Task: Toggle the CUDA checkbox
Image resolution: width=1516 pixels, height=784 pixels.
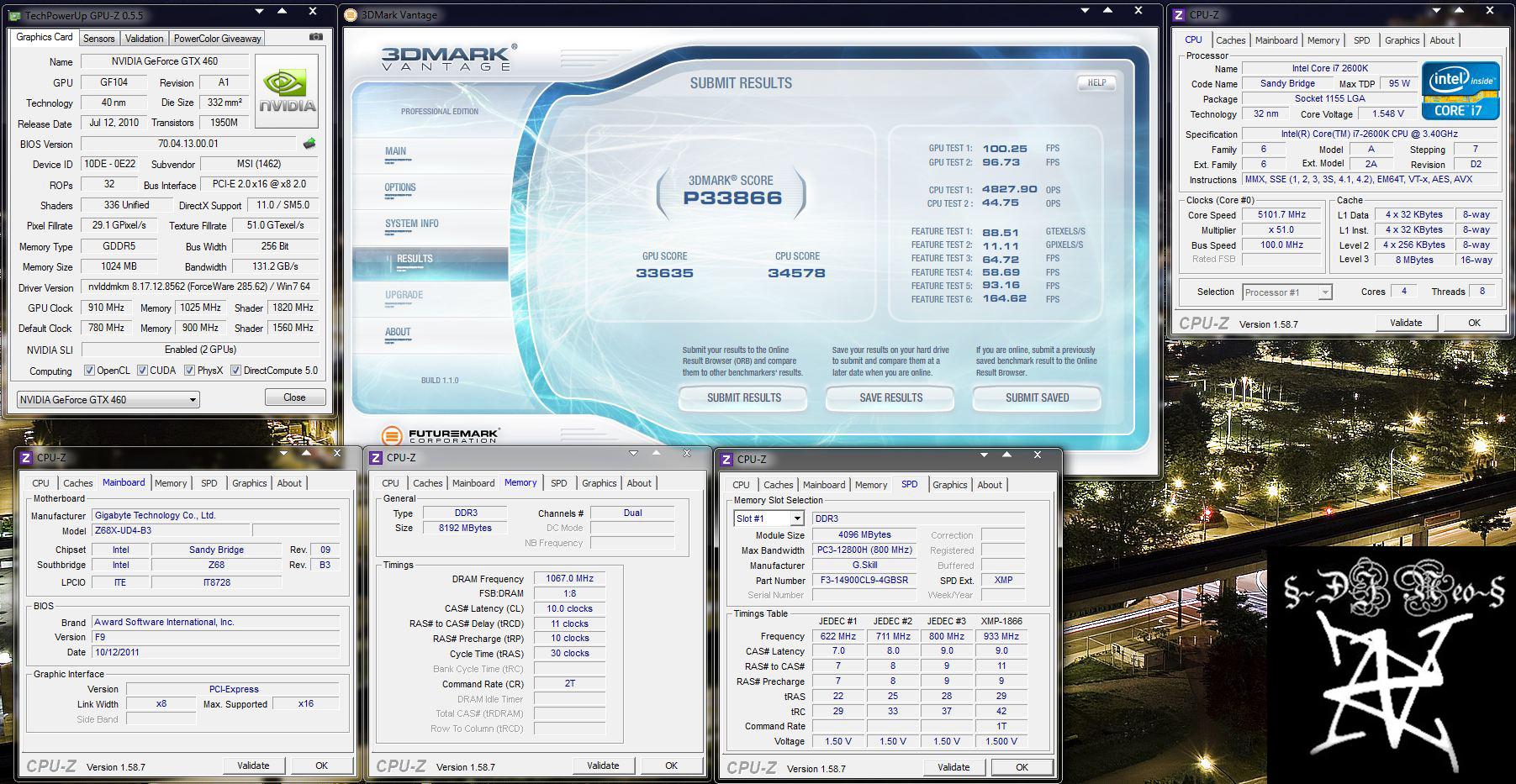Action: [x=142, y=371]
